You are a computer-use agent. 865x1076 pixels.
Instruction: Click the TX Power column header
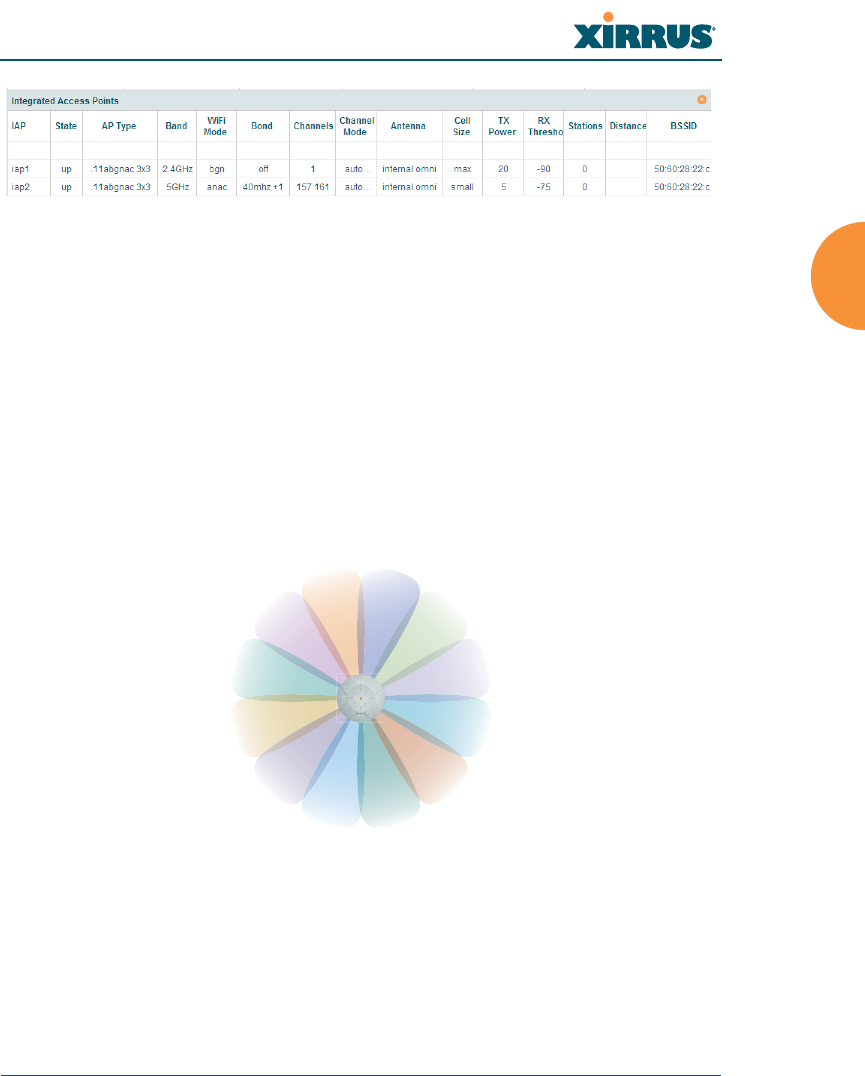coord(503,126)
